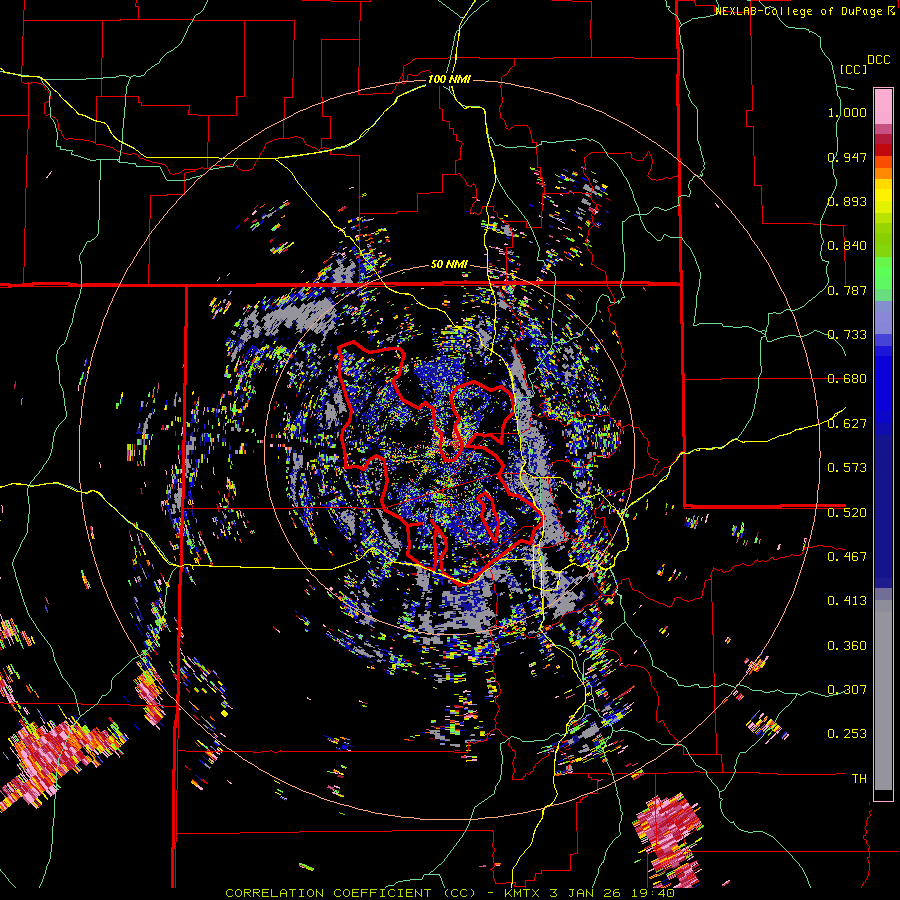Screen dimensions: 900x900
Task: Select the 0.307 scale value
Action: coord(847,690)
